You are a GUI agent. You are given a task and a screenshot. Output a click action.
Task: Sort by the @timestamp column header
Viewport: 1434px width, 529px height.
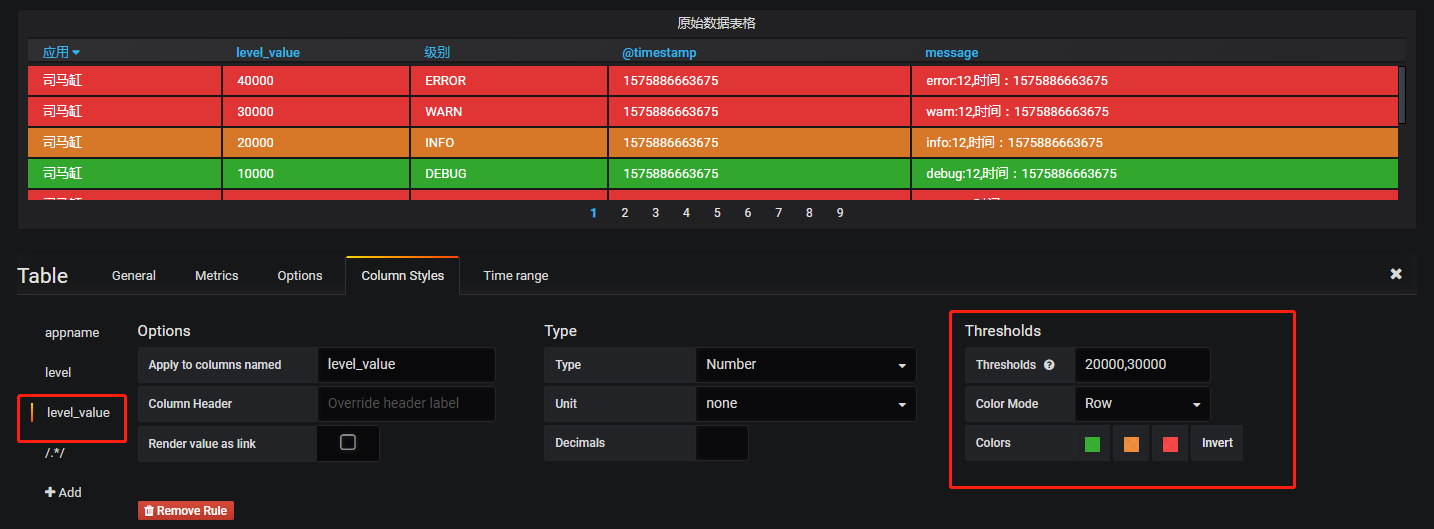click(x=659, y=52)
